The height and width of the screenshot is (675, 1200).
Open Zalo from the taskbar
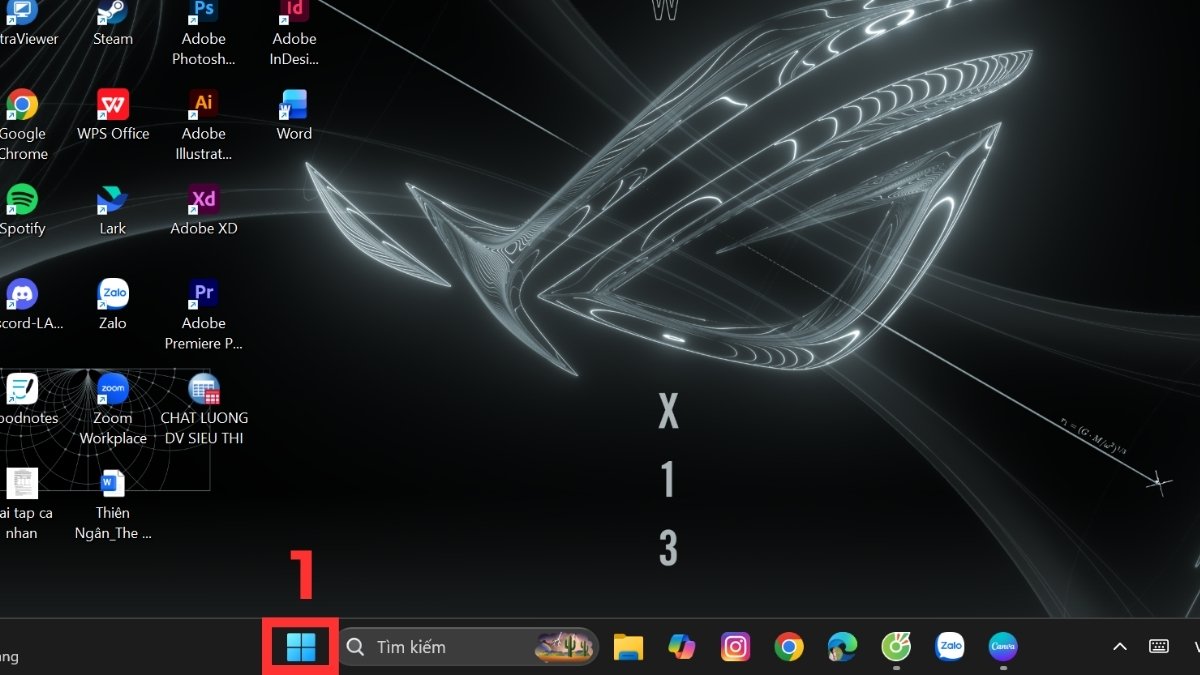pos(949,647)
